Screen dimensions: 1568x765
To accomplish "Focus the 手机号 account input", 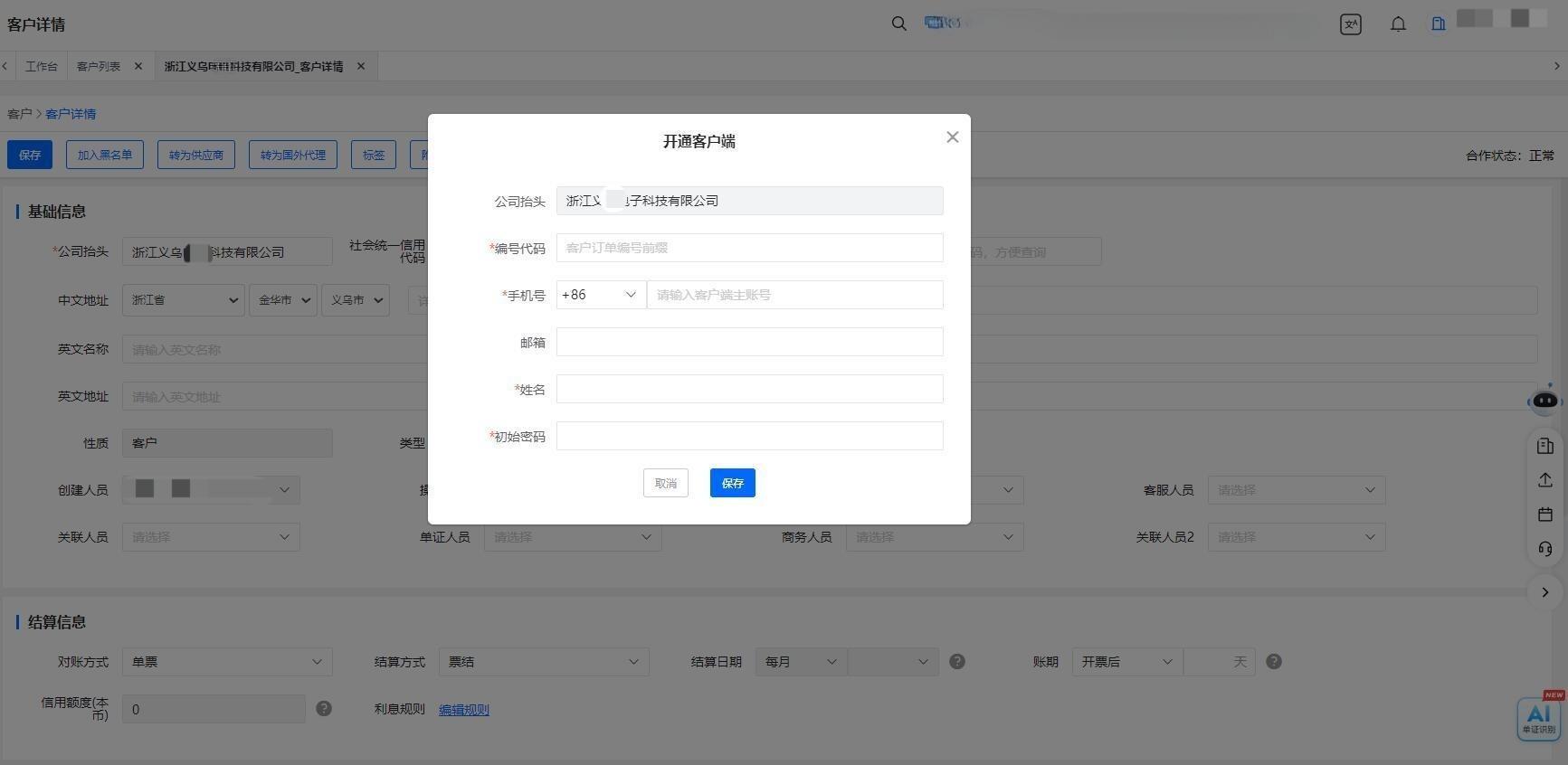I will pyautogui.click(x=795, y=295).
